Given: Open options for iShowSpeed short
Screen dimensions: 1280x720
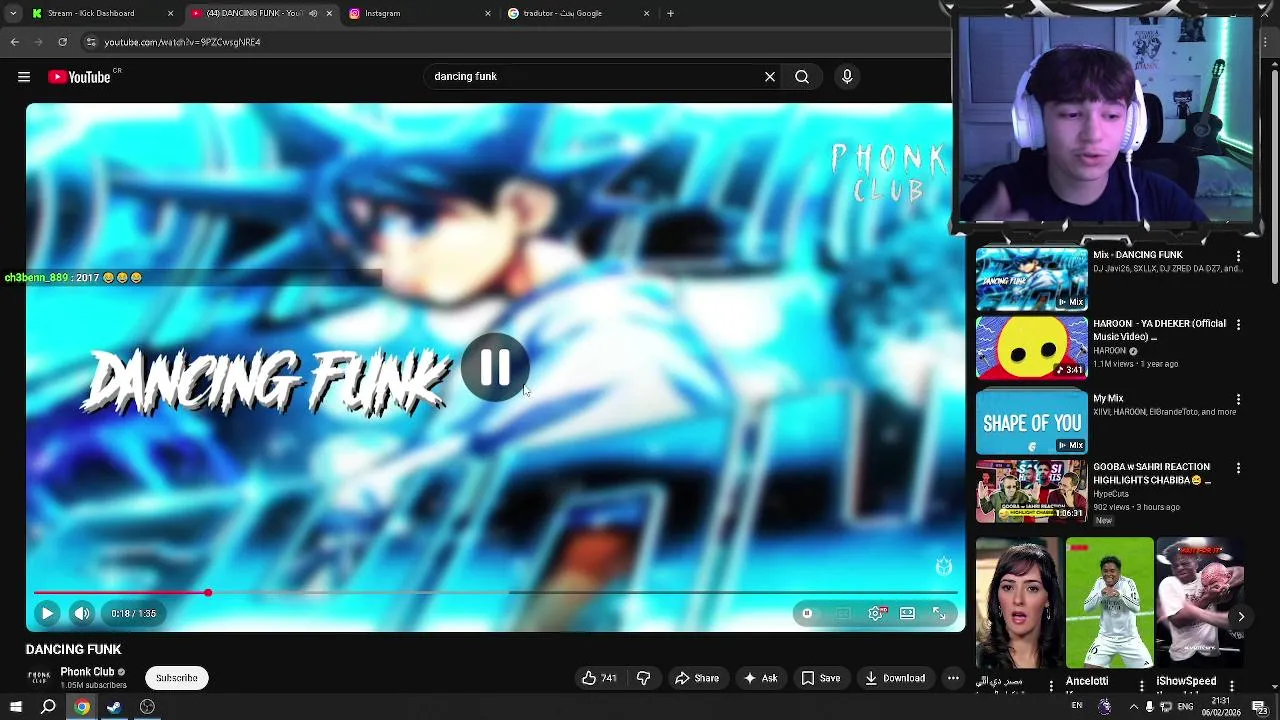Looking at the screenshot, I should 1232,686.
